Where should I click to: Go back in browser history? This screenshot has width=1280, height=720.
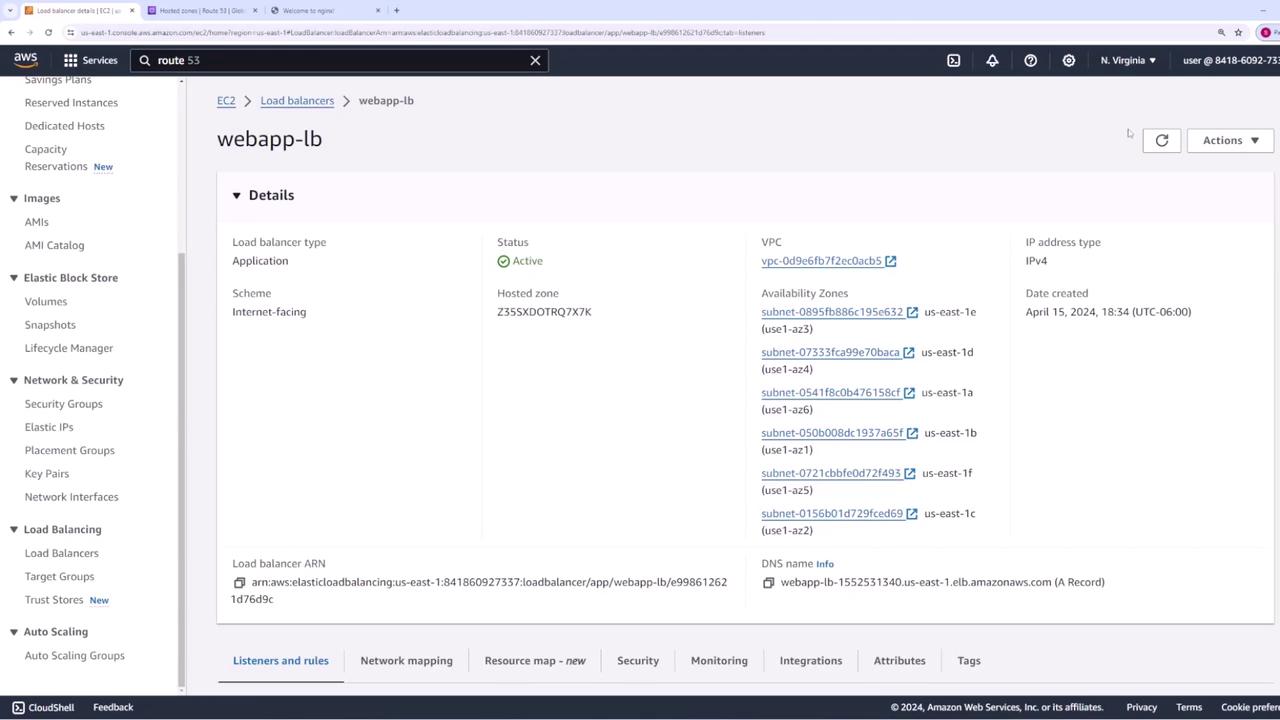coord(11,32)
